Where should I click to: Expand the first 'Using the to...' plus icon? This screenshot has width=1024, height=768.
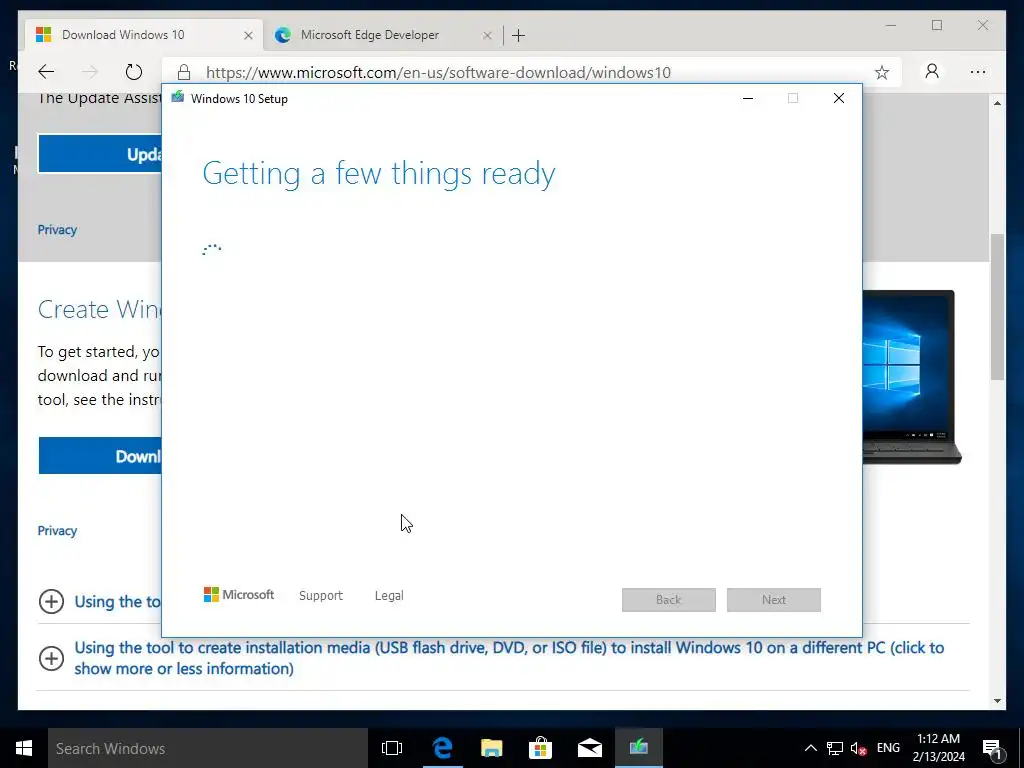point(52,601)
